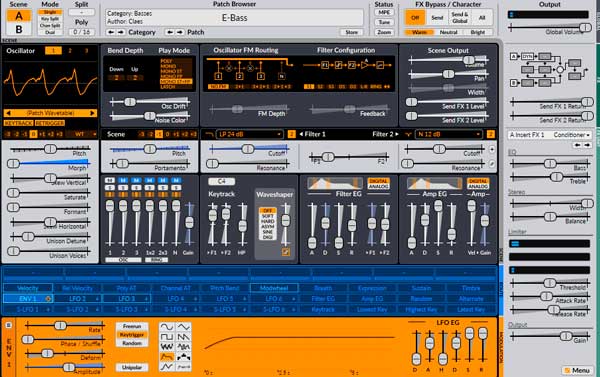Load next patch with right arrow
The height and width of the screenshot is (377, 600).
click(179, 32)
